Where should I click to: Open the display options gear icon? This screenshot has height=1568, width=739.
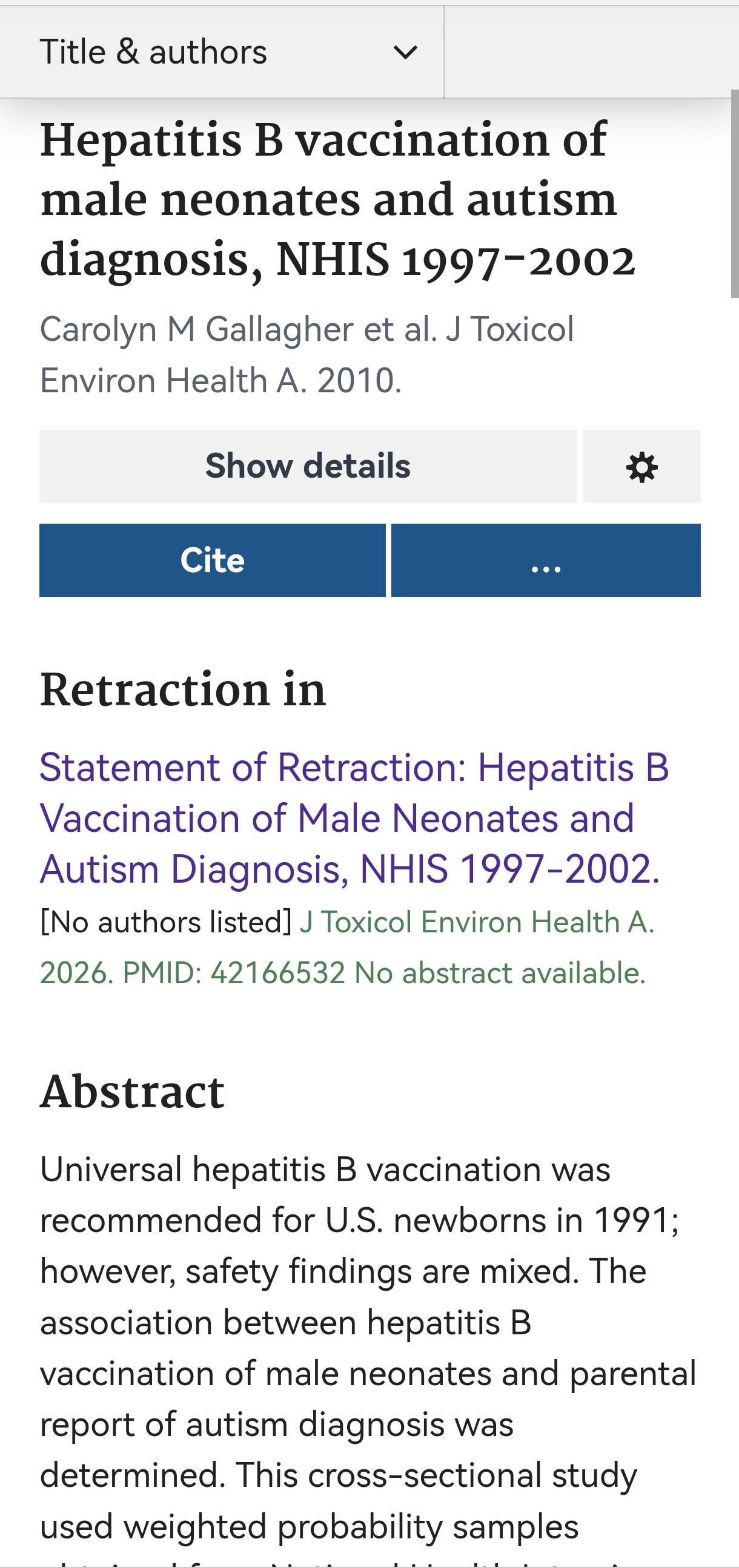tap(641, 466)
